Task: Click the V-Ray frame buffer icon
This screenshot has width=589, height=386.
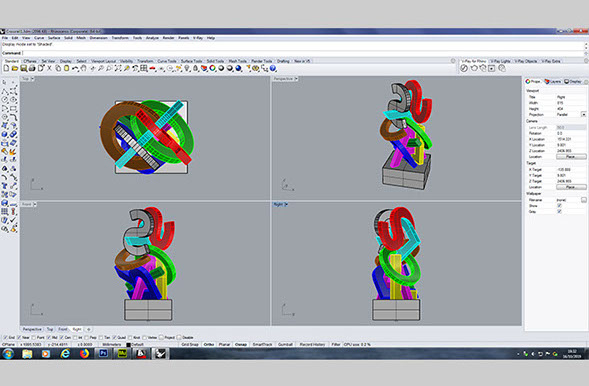Action: tap(492, 68)
